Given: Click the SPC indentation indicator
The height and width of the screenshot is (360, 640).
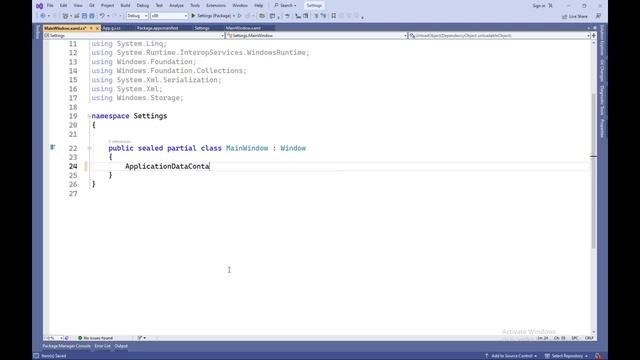Looking at the screenshot, I should coord(575,338).
